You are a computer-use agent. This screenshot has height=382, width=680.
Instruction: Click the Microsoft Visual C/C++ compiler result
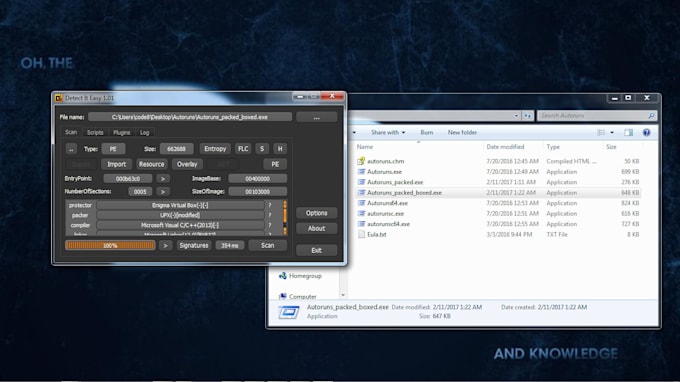point(180,225)
